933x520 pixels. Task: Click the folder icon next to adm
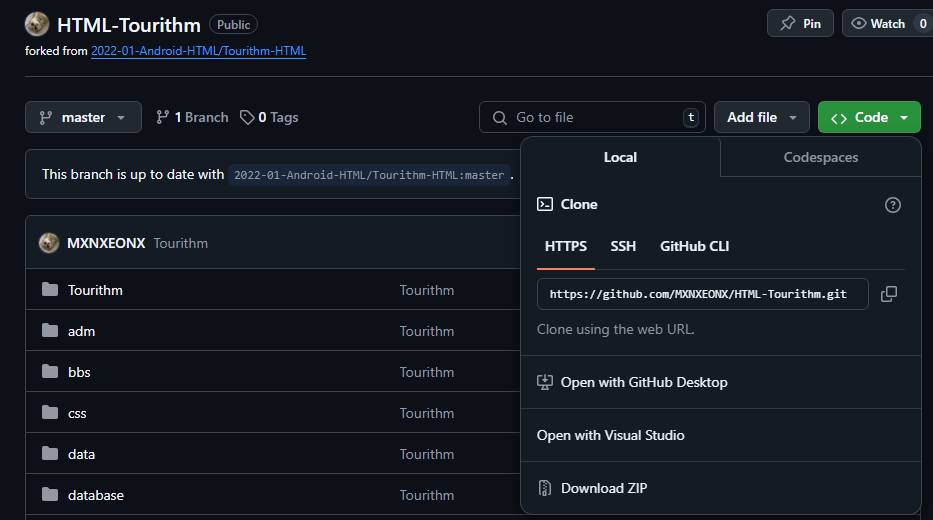50,330
